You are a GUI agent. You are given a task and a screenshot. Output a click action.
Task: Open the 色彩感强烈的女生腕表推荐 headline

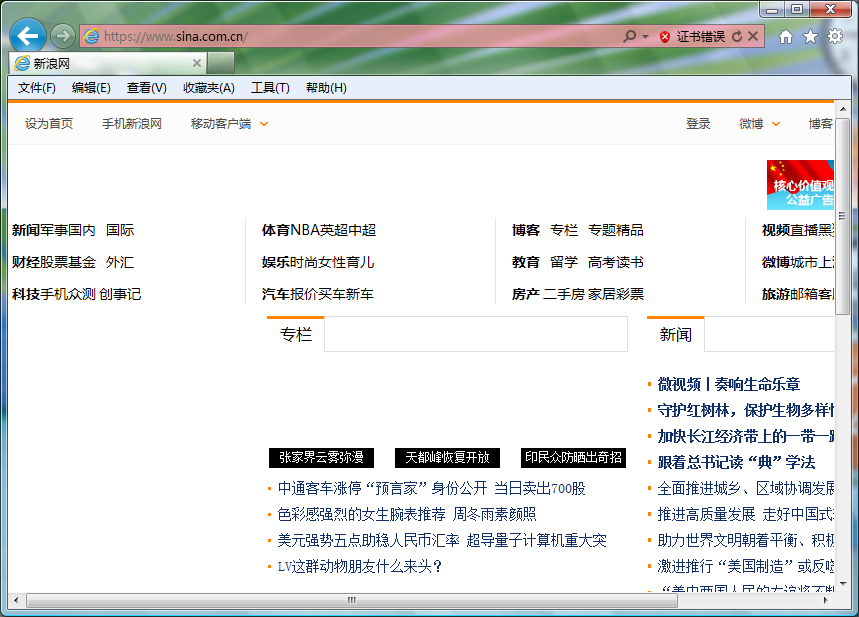pyautogui.click(x=362, y=515)
